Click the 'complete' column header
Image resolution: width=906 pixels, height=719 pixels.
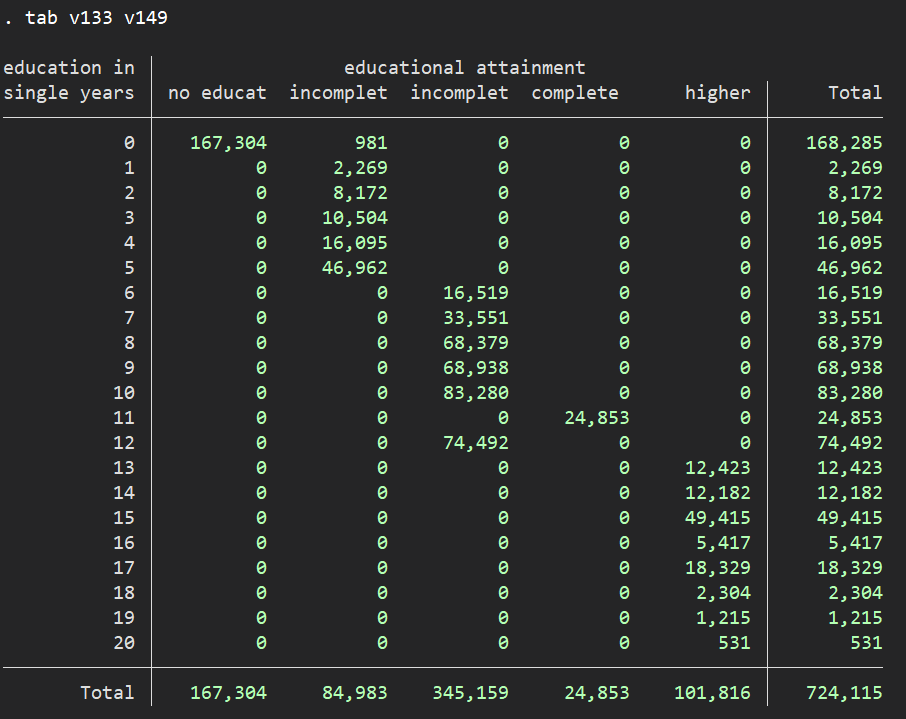575,93
